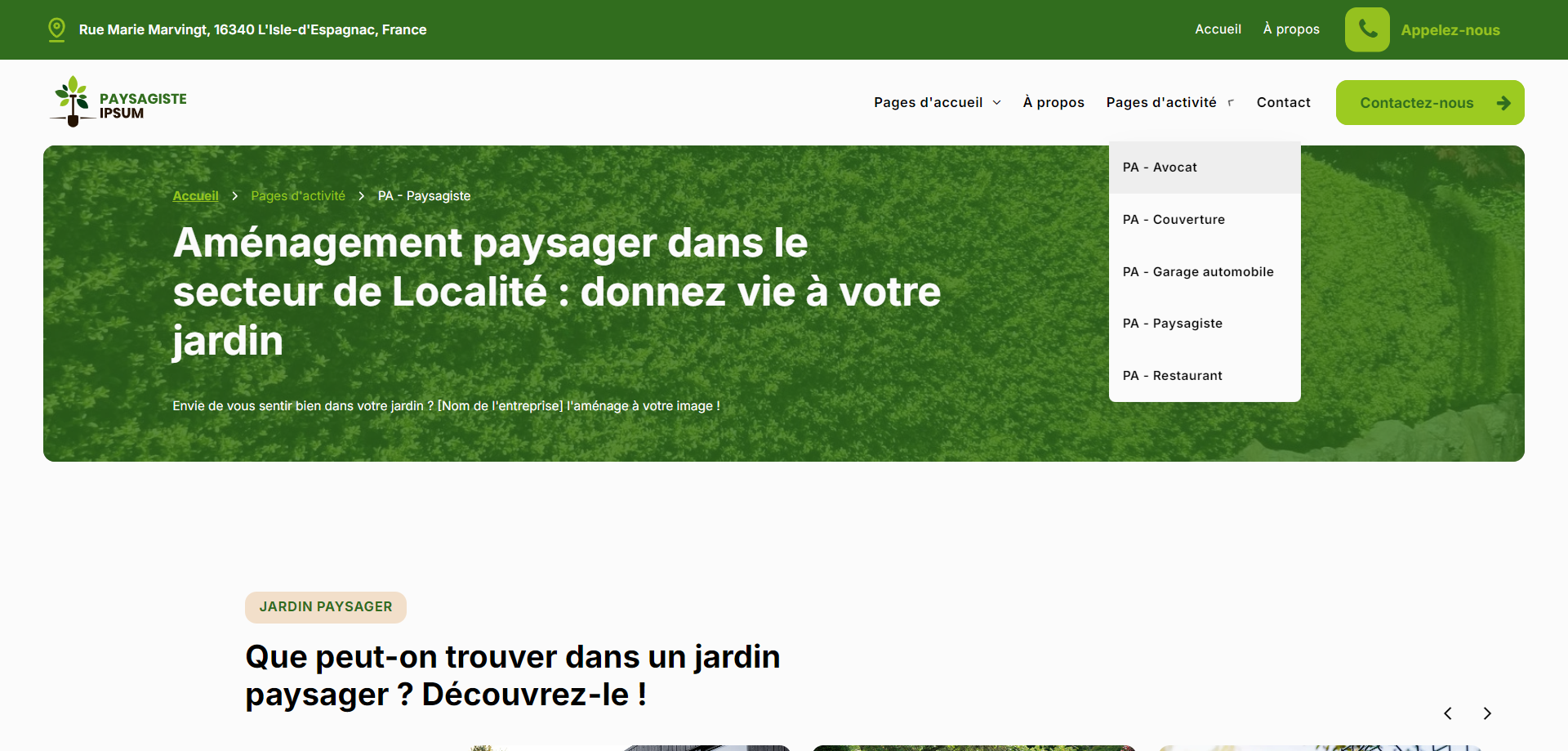The height and width of the screenshot is (751, 1568).
Task: Click the breadcrumb chevron after Pages d'activité
Action: [x=361, y=196]
